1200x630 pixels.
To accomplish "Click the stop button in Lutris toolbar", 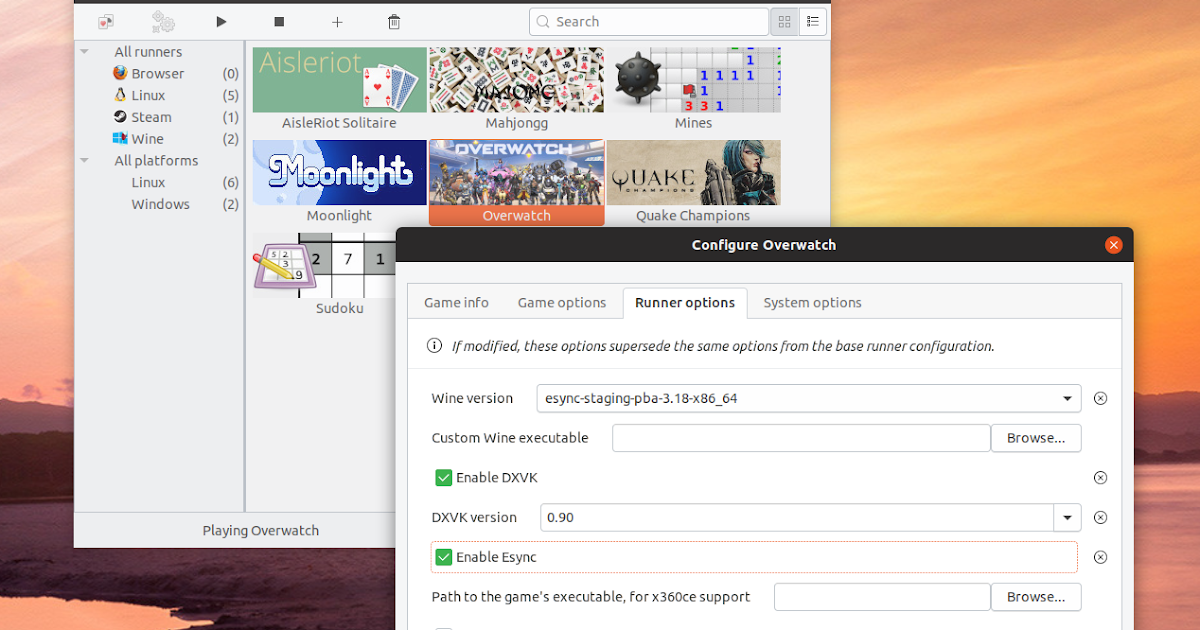I will click(279, 21).
